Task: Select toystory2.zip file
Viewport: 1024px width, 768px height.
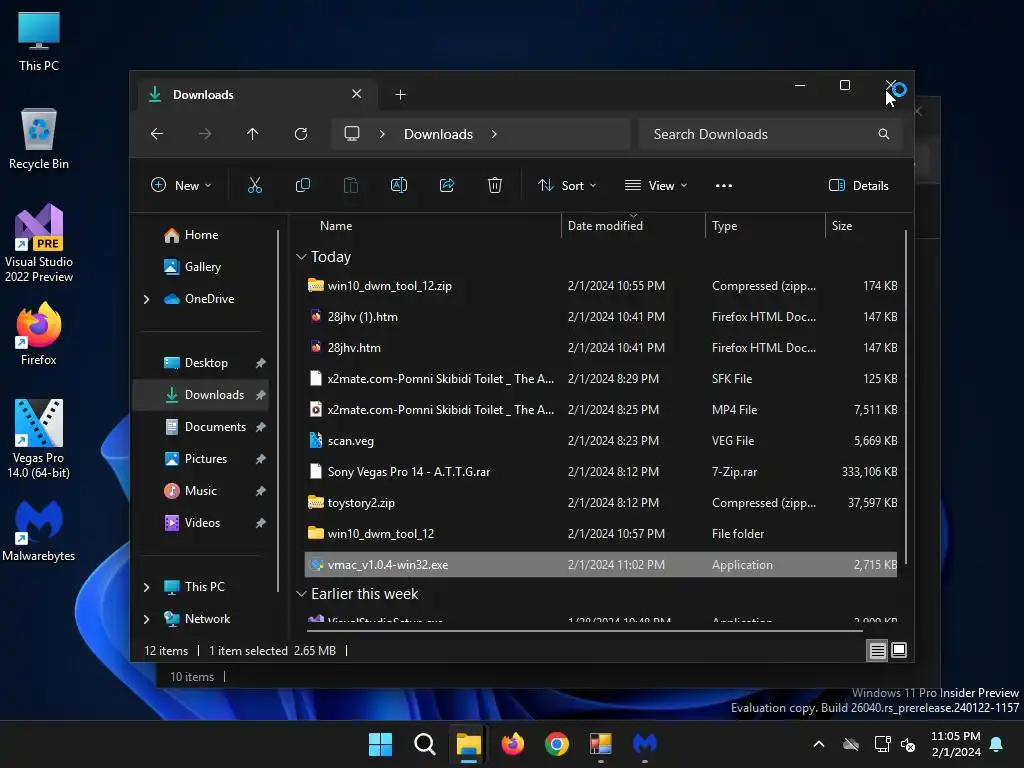Action: (601, 503)
